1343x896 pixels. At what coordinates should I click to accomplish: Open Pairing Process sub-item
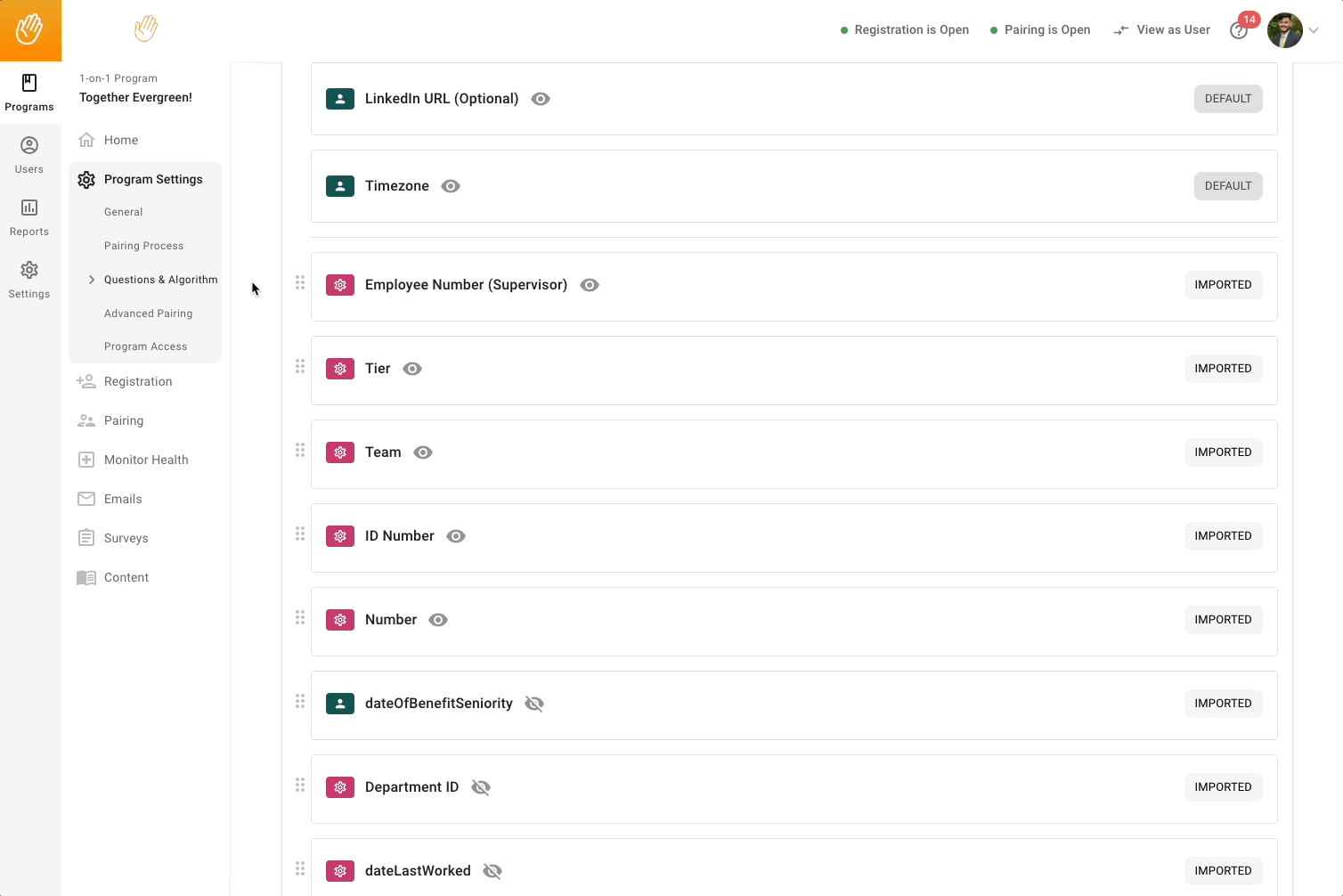(x=143, y=246)
